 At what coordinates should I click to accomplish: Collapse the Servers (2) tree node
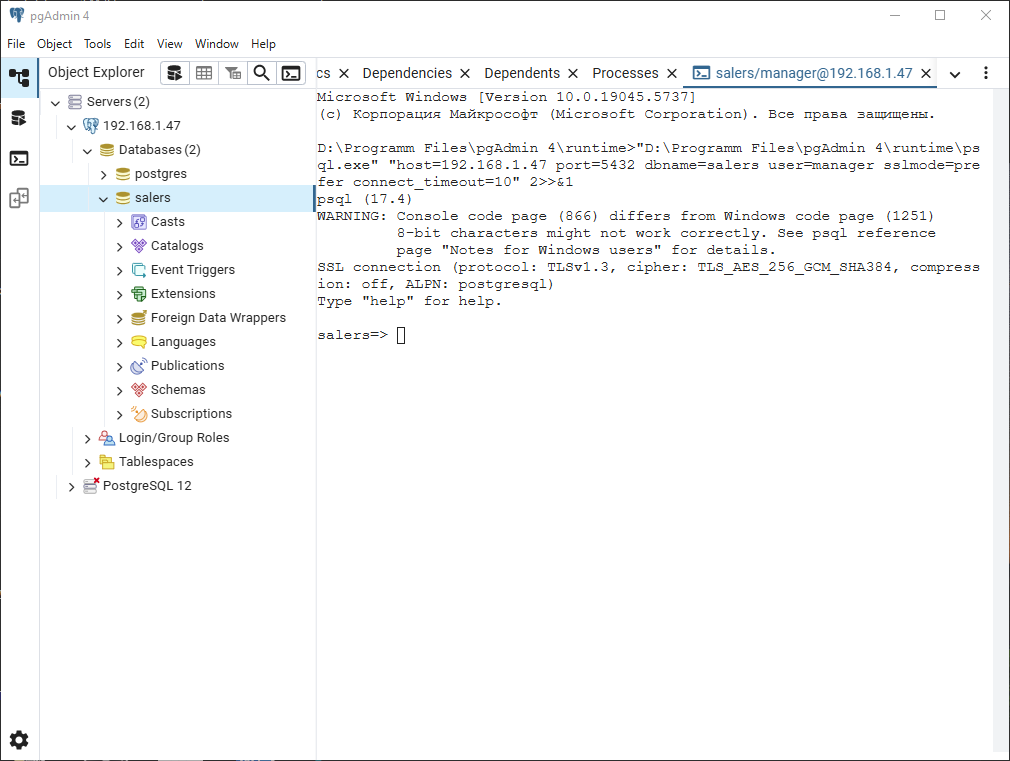click(x=56, y=102)
